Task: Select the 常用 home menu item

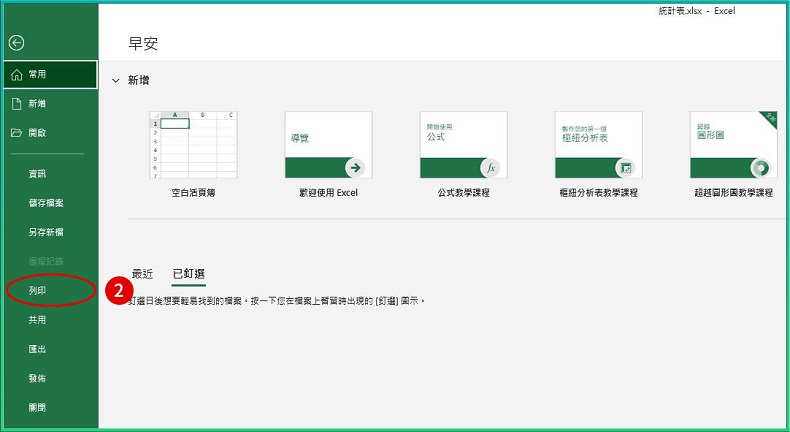Action: coord(50,75)
